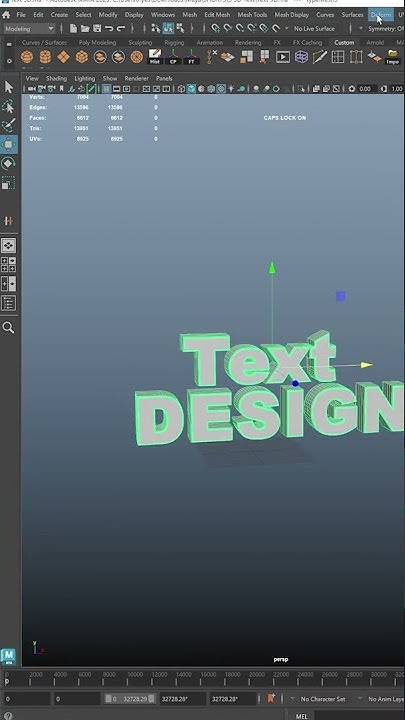Viewport: 405px width, 720px height.
Task: Click the FT shelf button
Action: pyautogui.click(x=191, y=57)
